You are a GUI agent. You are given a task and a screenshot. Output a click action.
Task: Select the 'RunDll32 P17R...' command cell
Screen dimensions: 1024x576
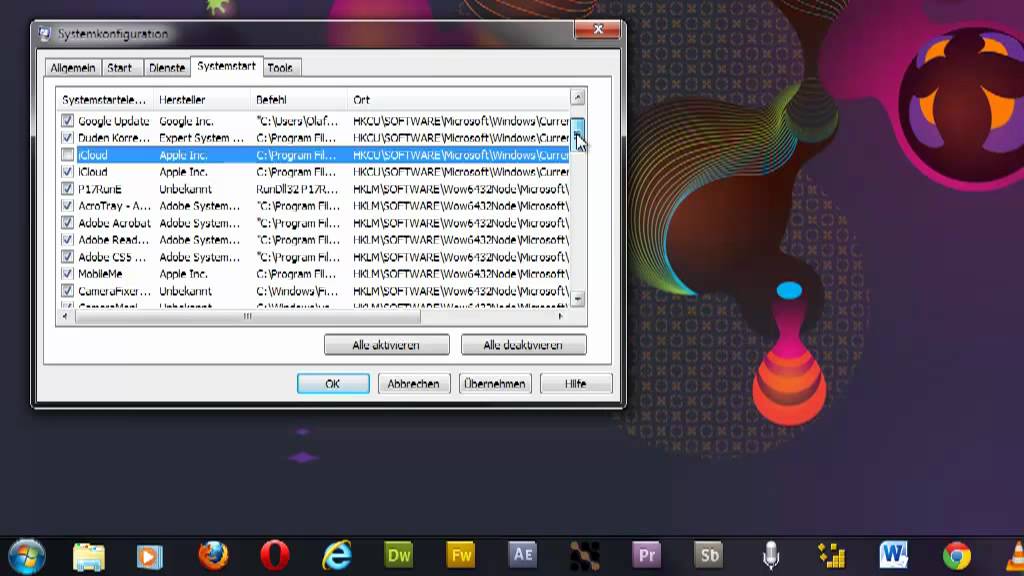click(297, 189)
